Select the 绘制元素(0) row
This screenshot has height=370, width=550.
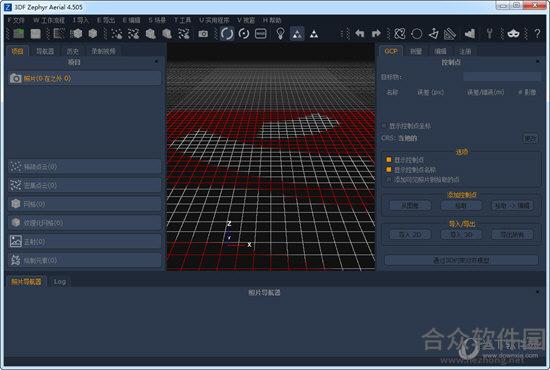pyautogui.click(x=85, y=260)
